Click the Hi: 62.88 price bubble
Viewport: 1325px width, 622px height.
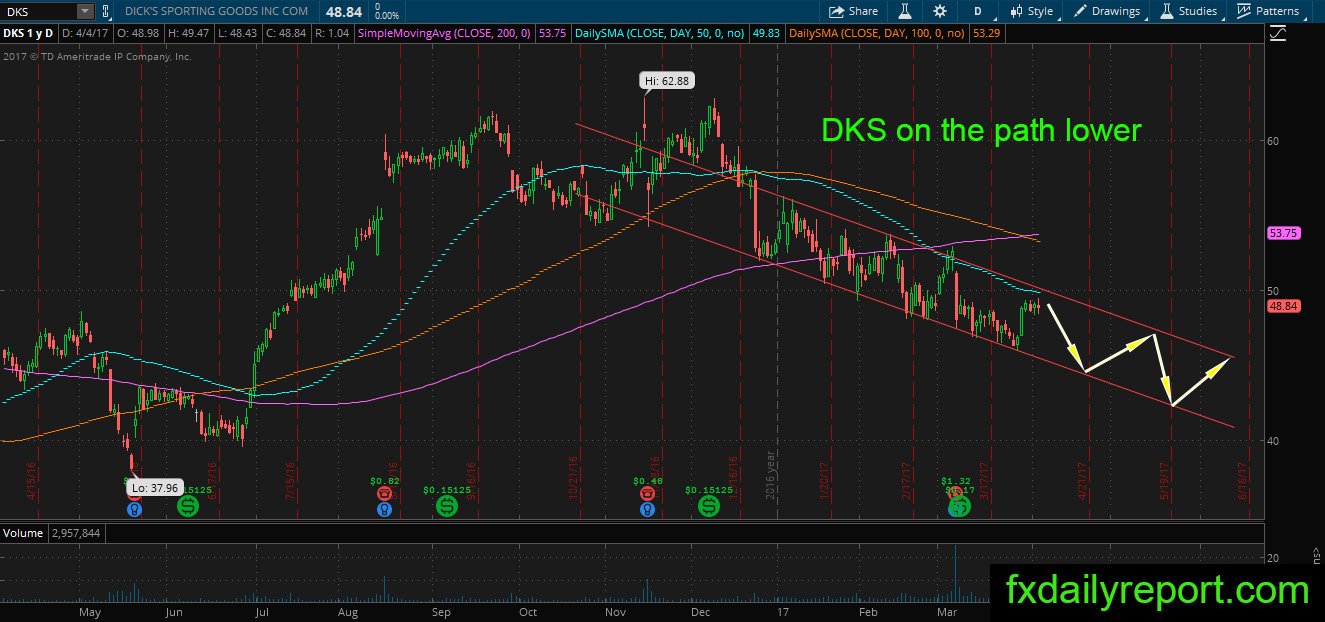coord(667,79)
